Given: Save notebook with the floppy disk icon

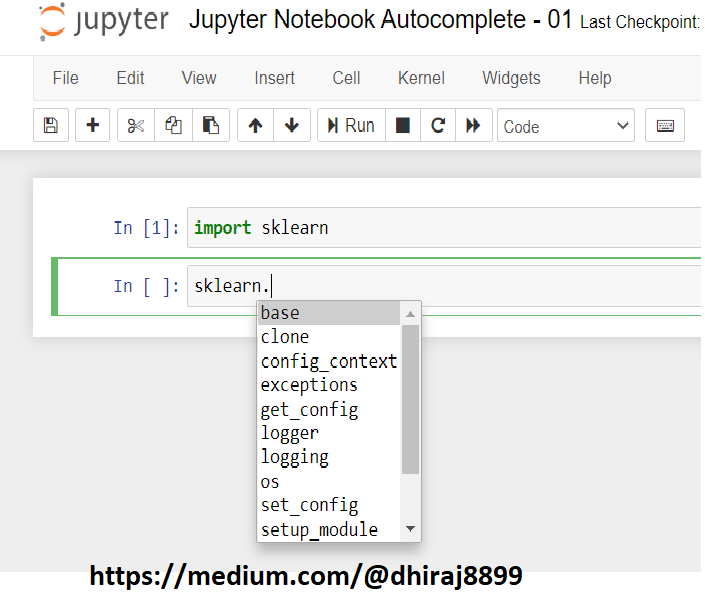Looking at the screenshot, I should tap(51, 125).
